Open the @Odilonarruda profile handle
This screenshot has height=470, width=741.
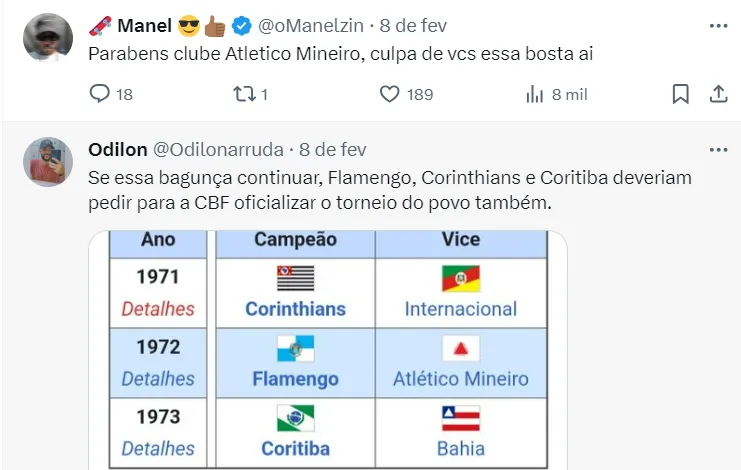217,150
